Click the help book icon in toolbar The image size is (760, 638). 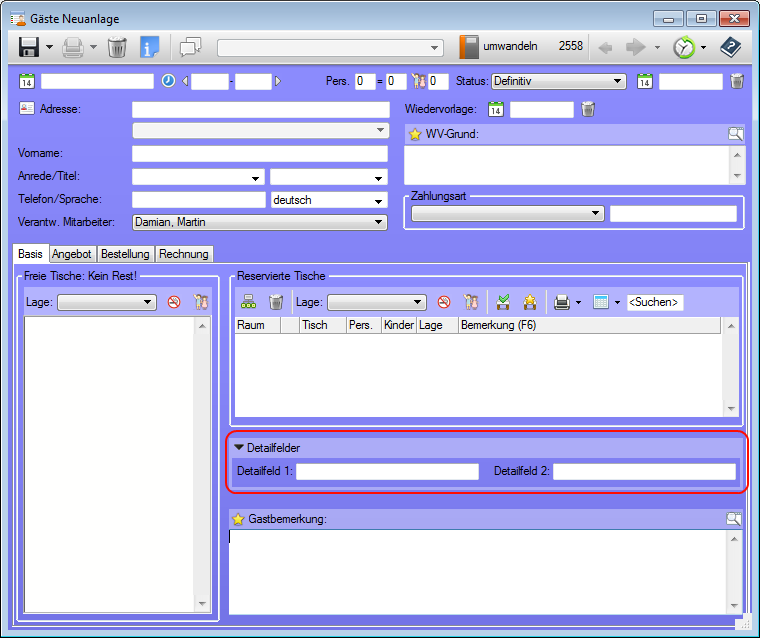tap(732, 47)
